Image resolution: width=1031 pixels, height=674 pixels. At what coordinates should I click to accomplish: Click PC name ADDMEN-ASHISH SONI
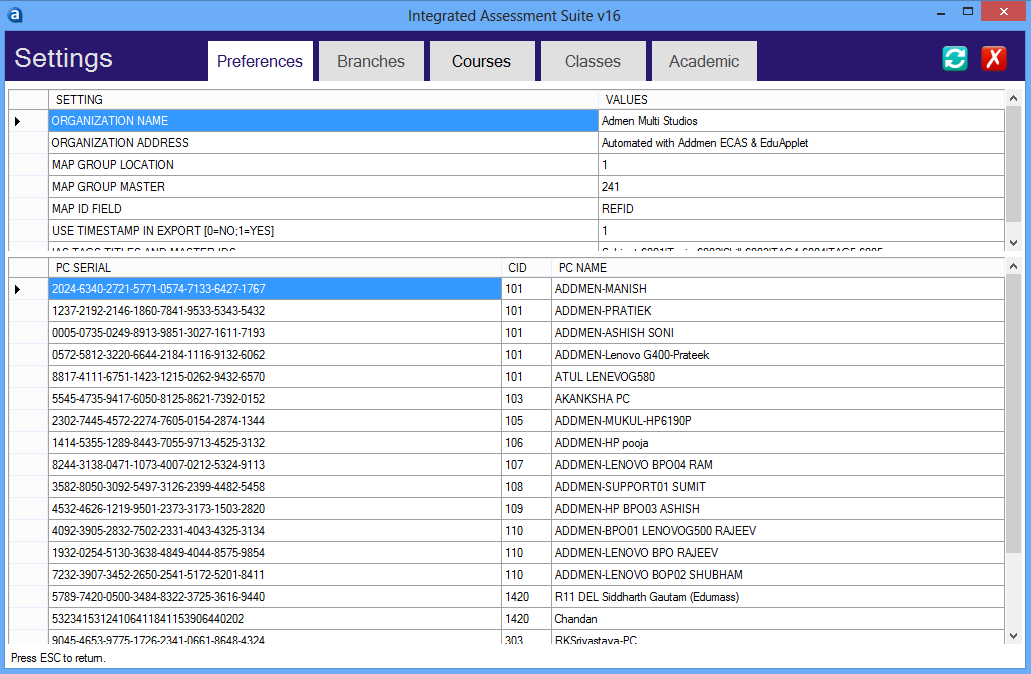778,333
